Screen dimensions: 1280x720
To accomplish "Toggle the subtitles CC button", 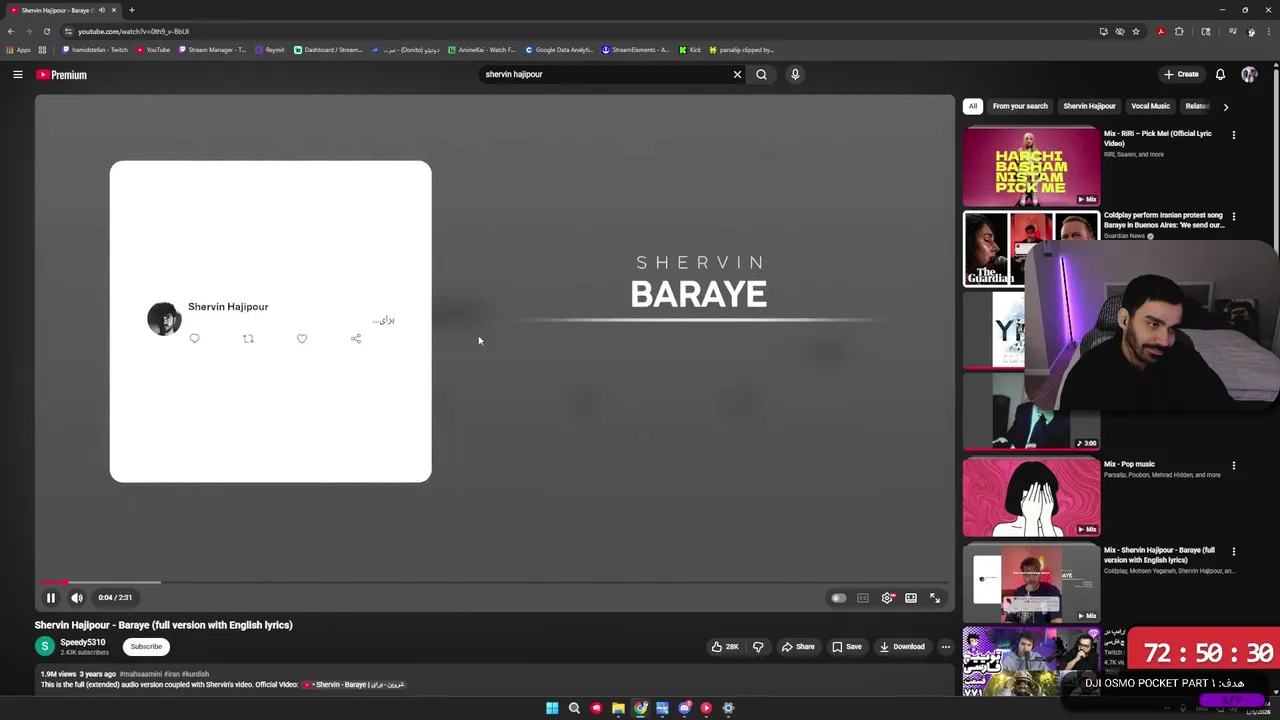I will point(863,598).
